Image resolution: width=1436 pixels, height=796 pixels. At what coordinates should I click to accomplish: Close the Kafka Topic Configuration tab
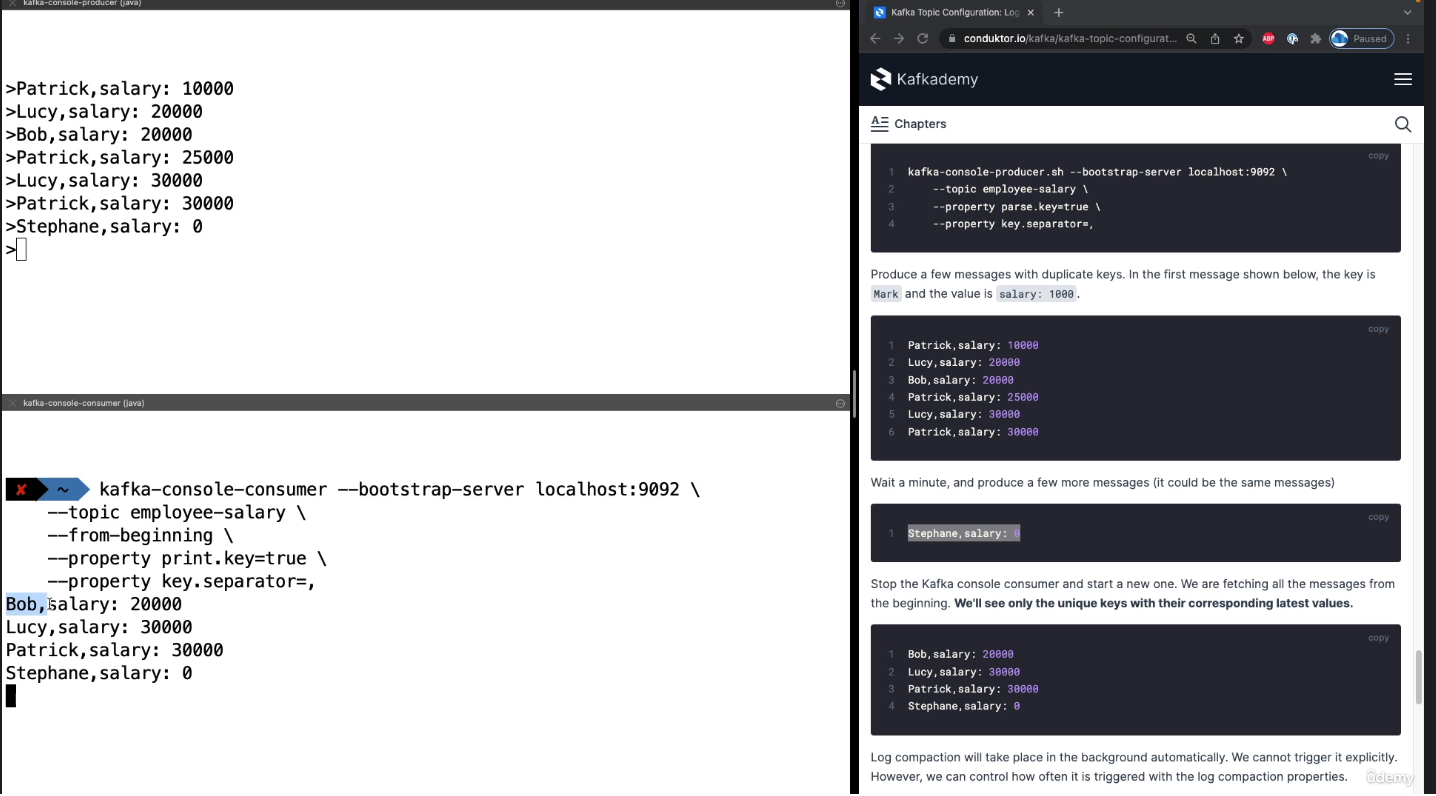(x=1031, y=12)
